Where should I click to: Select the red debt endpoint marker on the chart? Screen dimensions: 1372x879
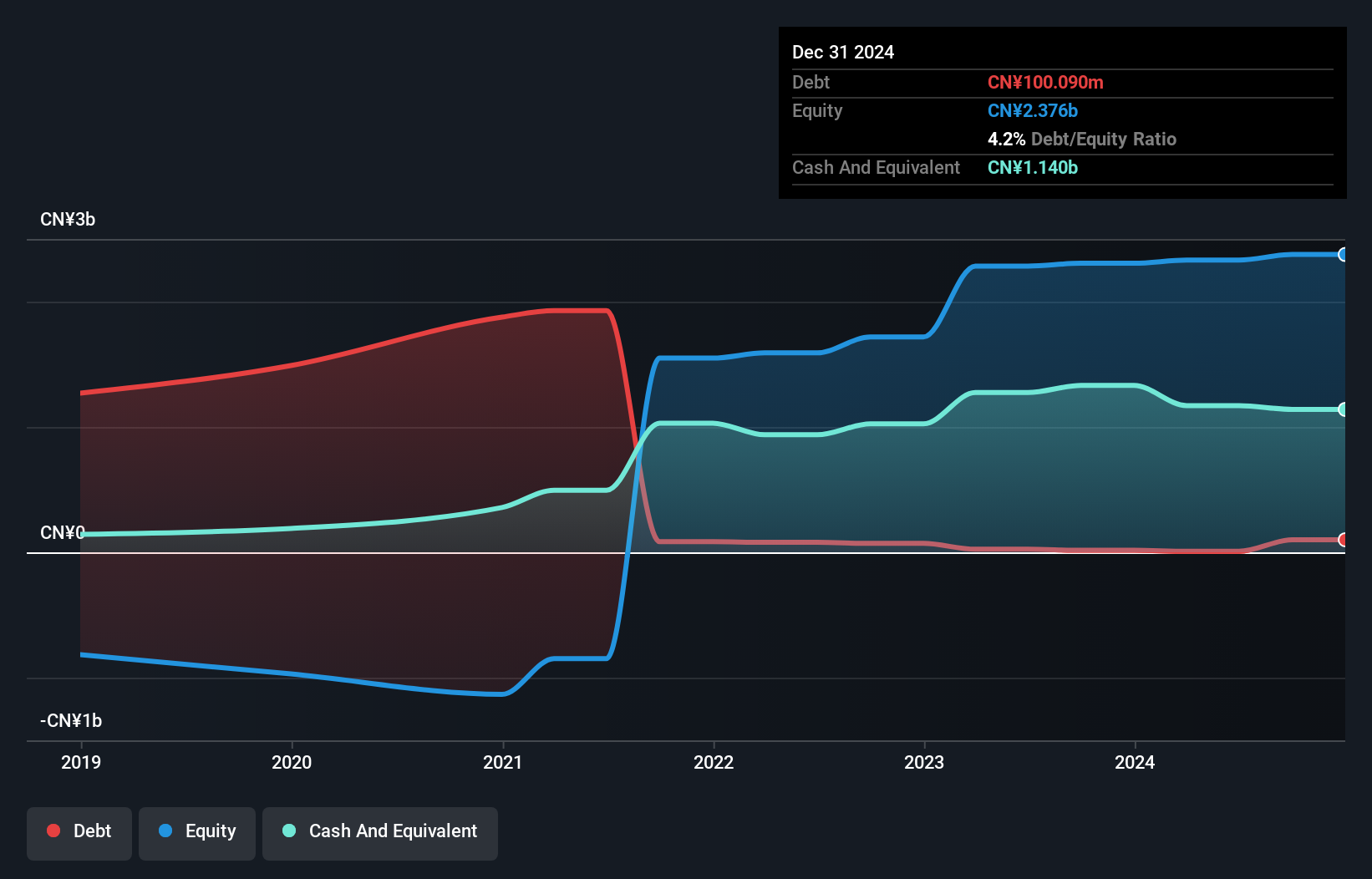pyautogui.click(x=1342, y=541)
